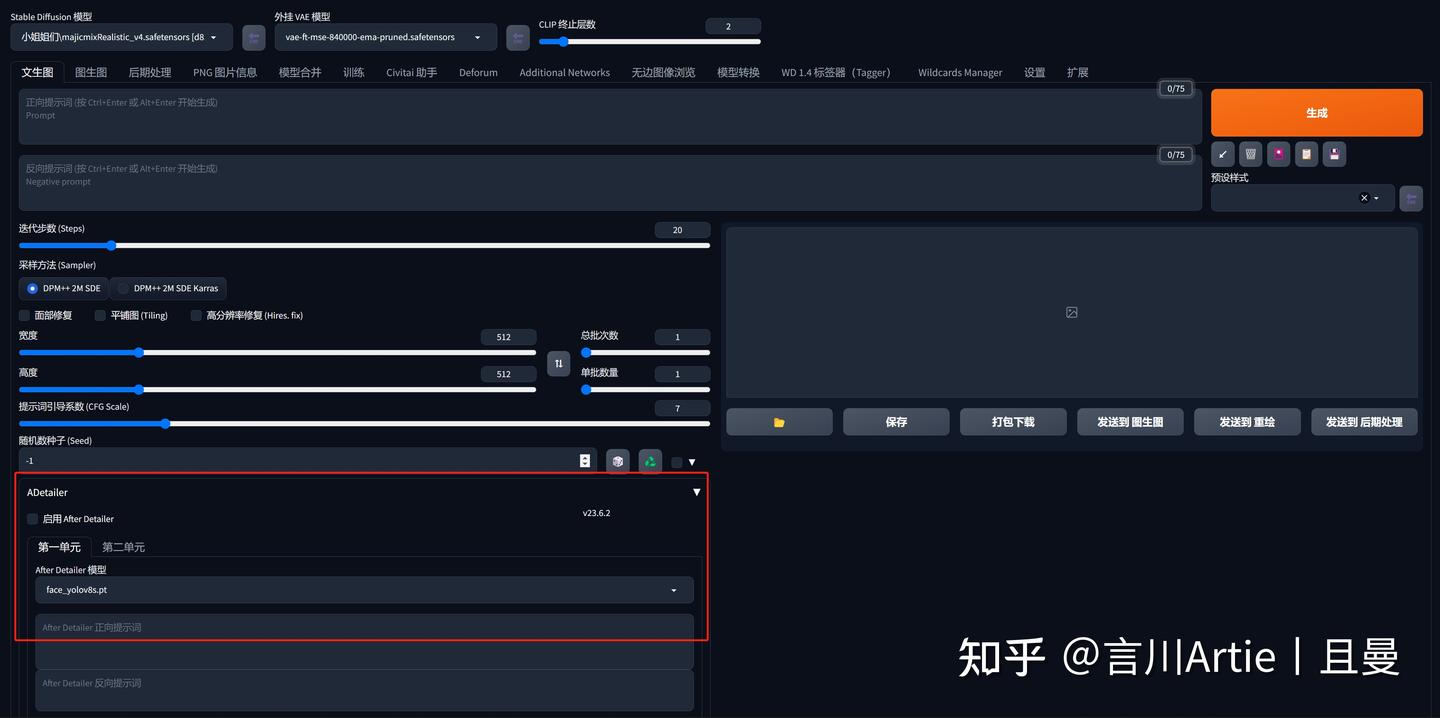The image size is (1440, 718).
Task: Select the 第二单元 ADetailer tab
Action: (x=123, y=547)
